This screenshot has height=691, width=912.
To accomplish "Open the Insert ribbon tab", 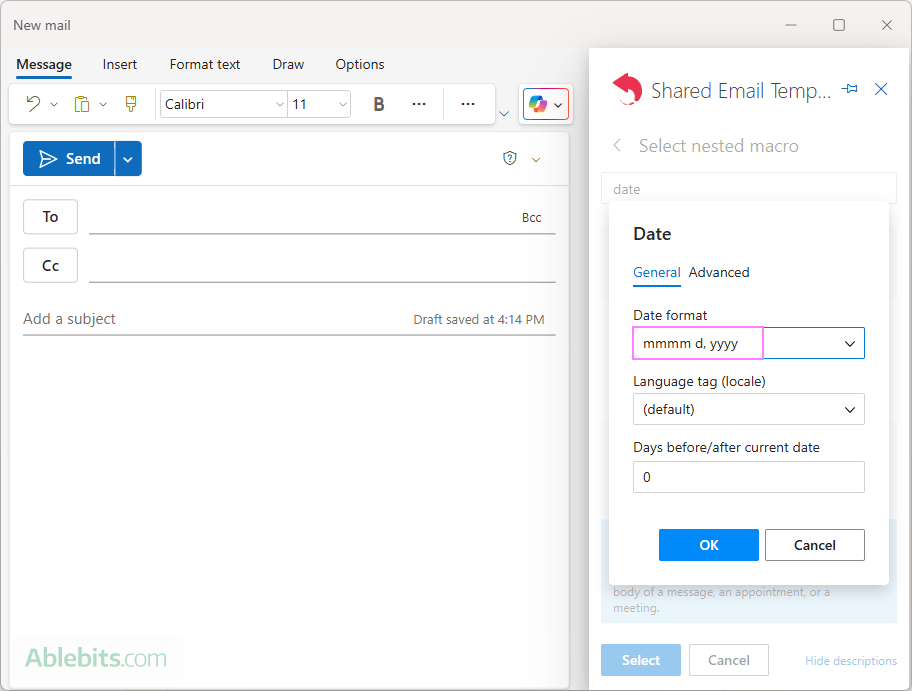I will pyautogui.click(x=120, y=65).
